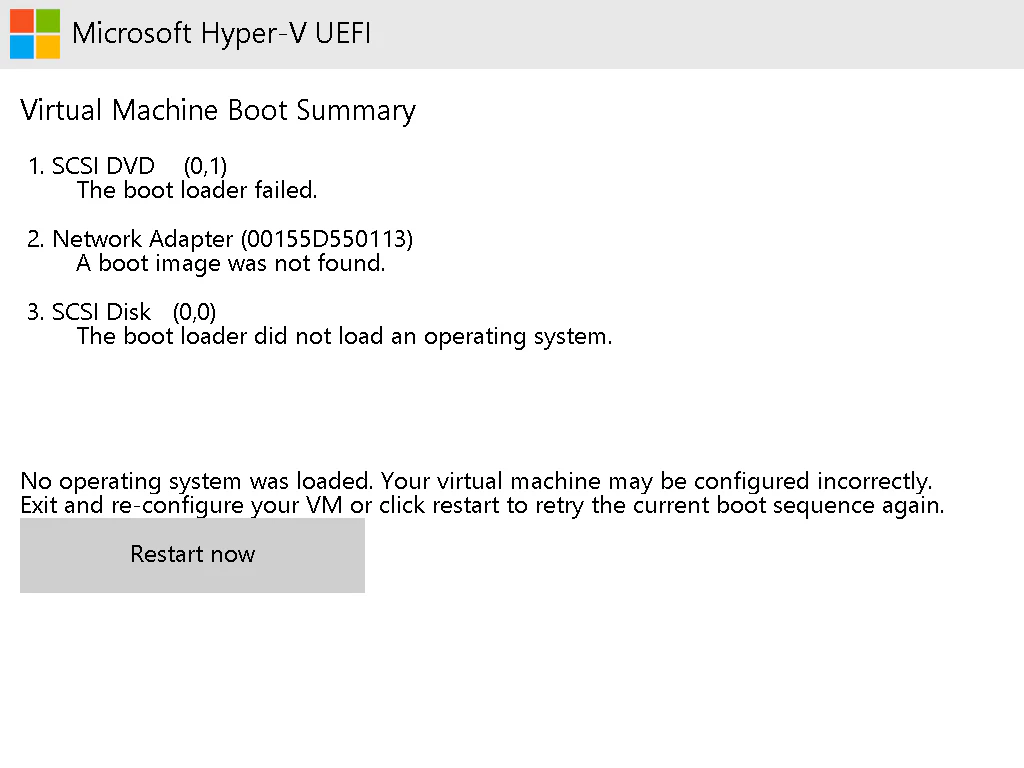Click the Microsoft Hyper-V UEFI title

point(222,33)
